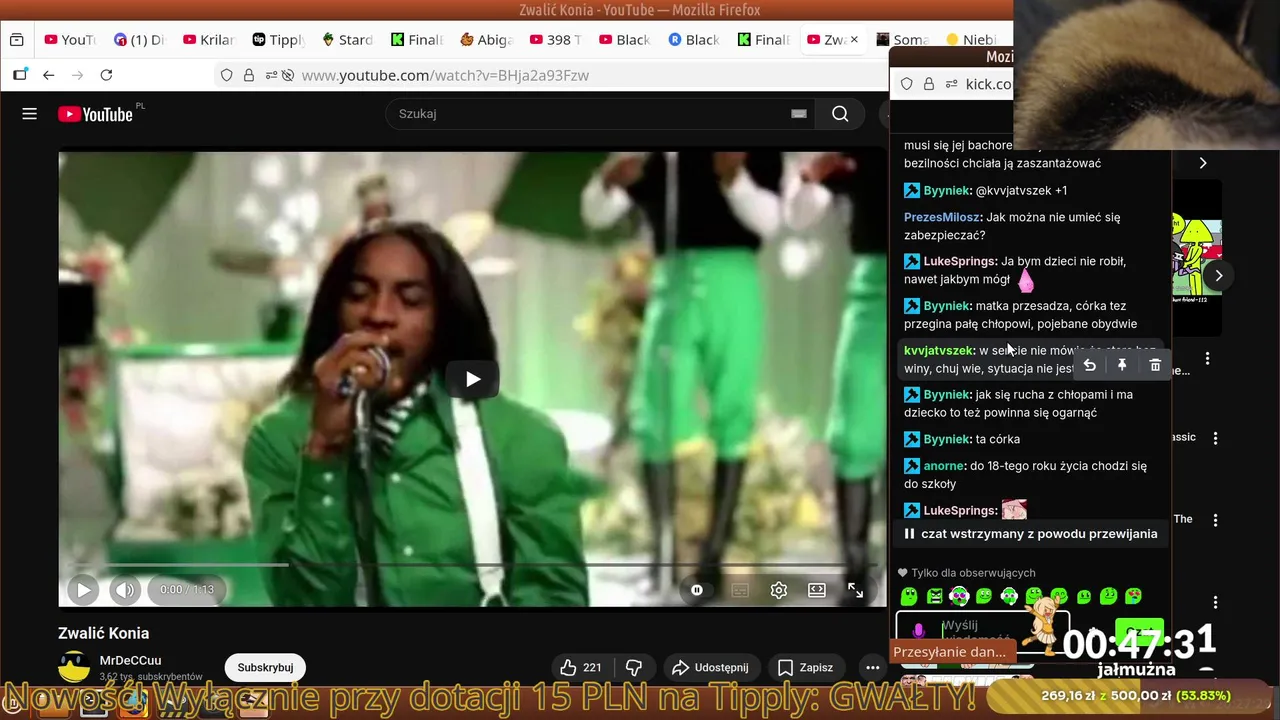The height and width of the screenshot is (720, 1280).
Task: Click the MrDeCCuu channel avatar
Action: click(x=74, y=667)
